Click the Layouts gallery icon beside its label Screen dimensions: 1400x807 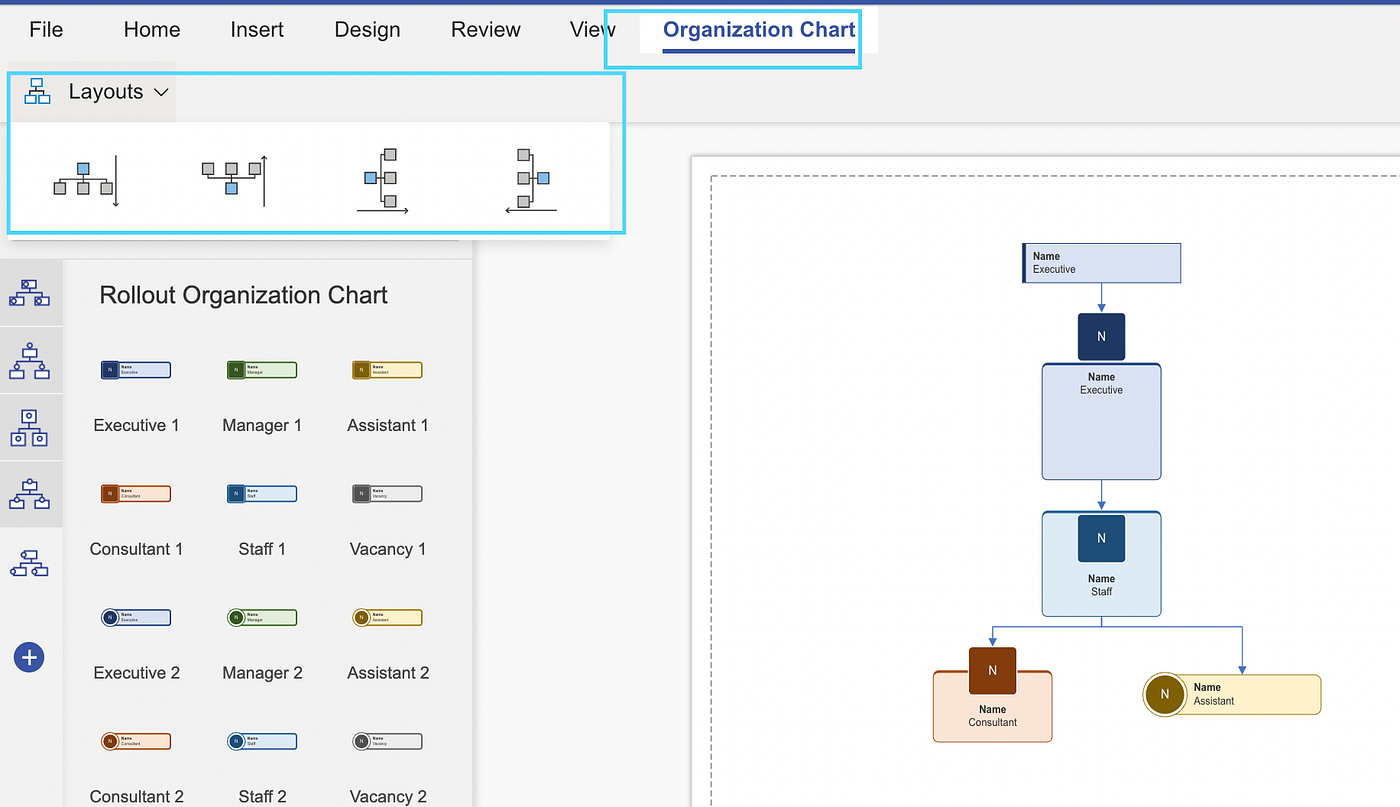(x=37, y=91)
